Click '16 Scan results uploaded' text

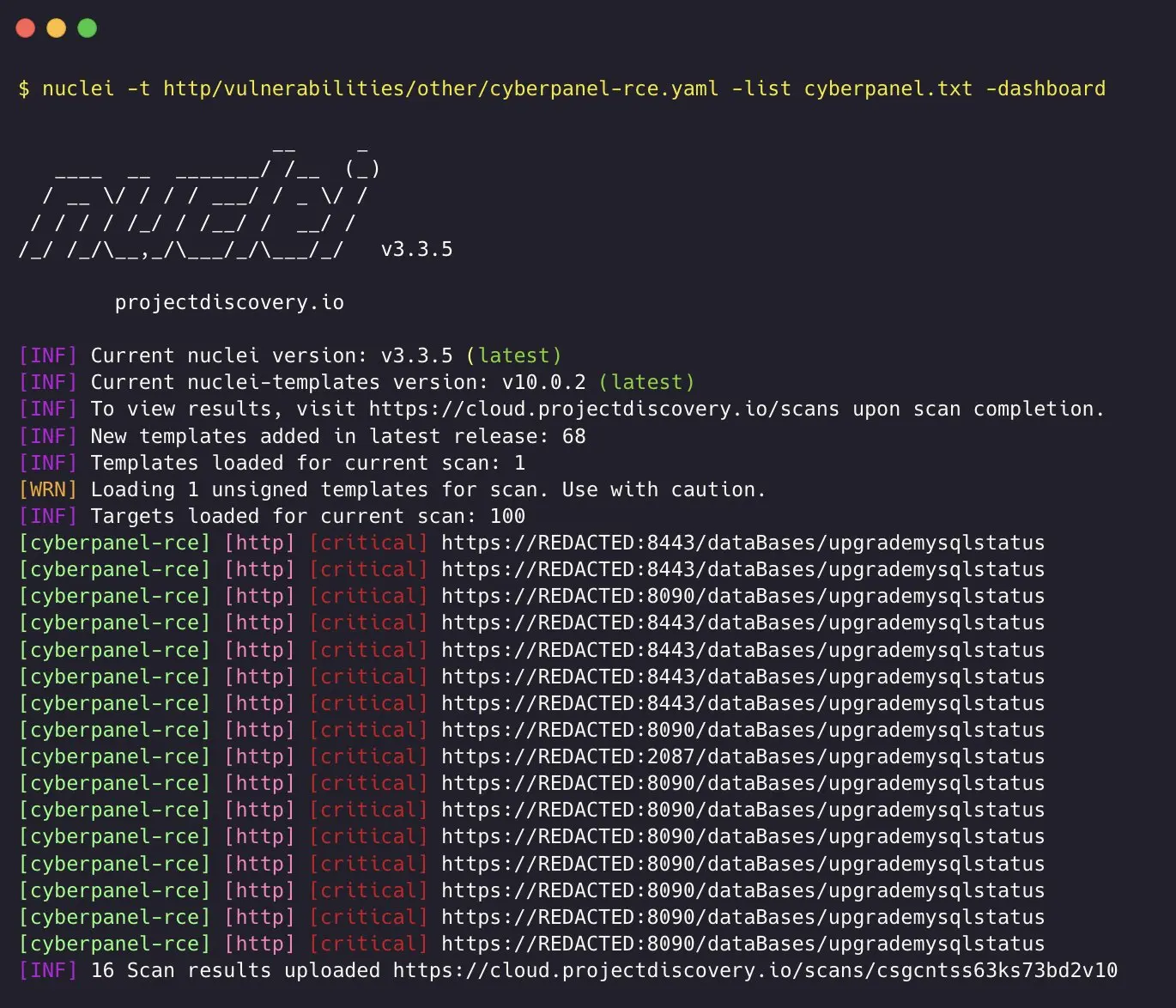235,970
